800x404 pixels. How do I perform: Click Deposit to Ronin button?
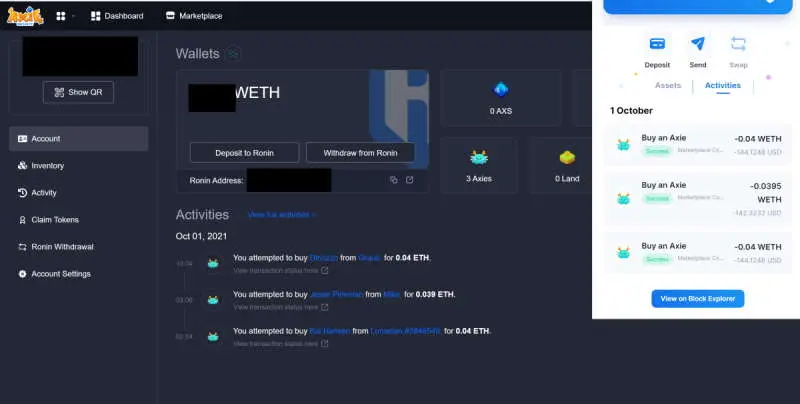(x=244, y=153)
